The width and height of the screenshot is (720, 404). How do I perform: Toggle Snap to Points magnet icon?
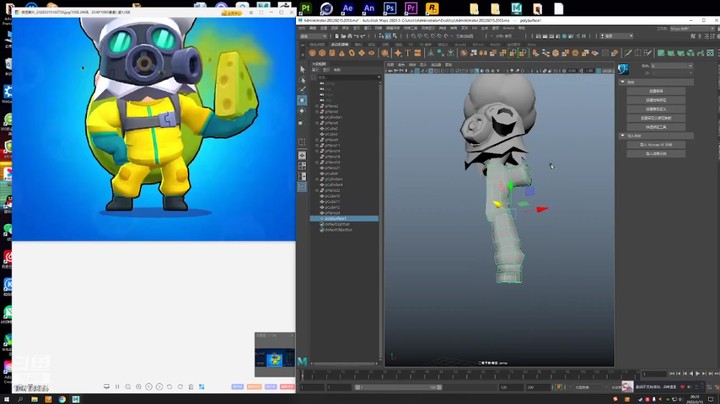[426, 36]
